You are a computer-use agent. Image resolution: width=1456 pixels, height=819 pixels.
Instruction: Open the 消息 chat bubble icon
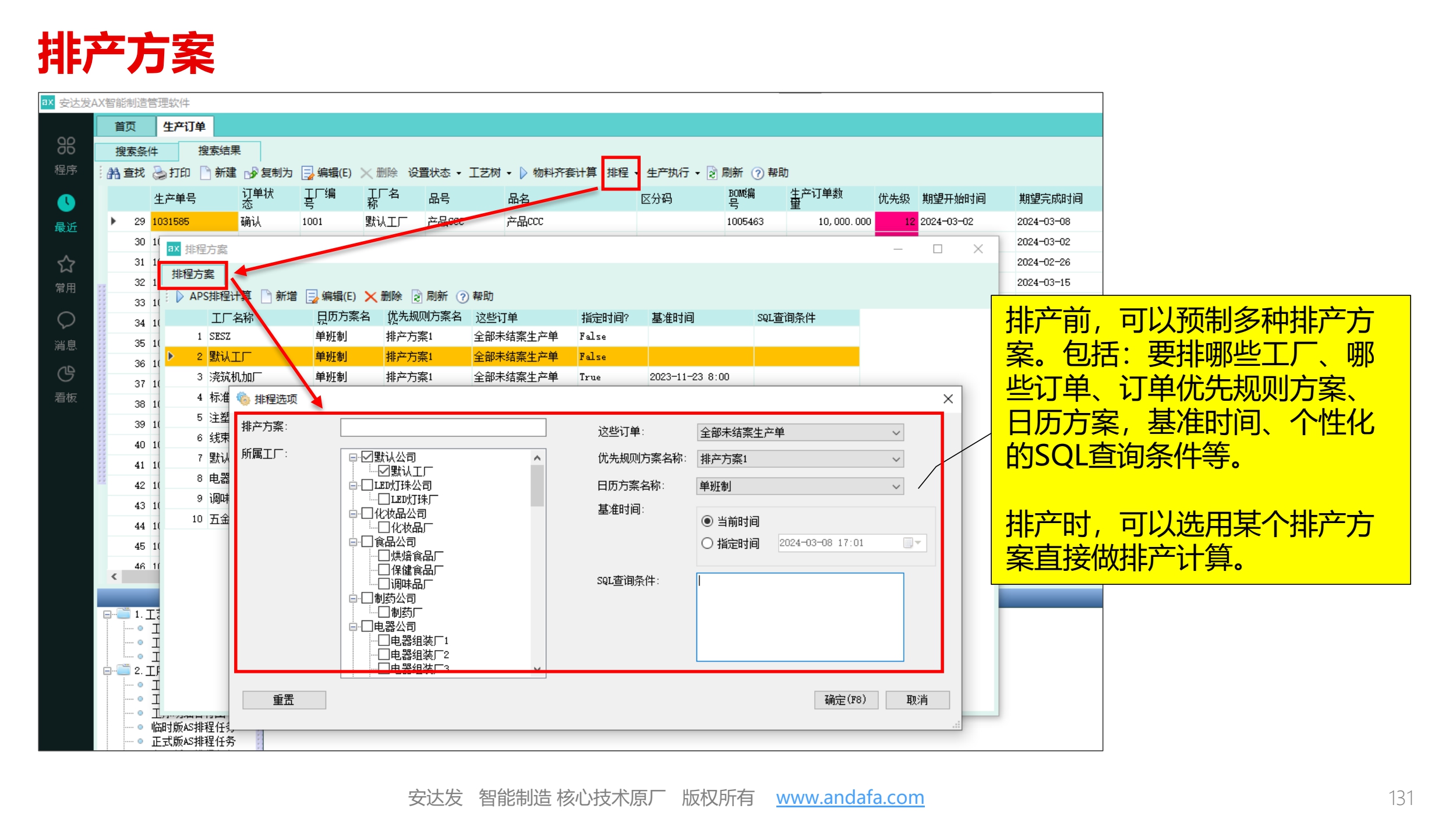click(66, 320)
